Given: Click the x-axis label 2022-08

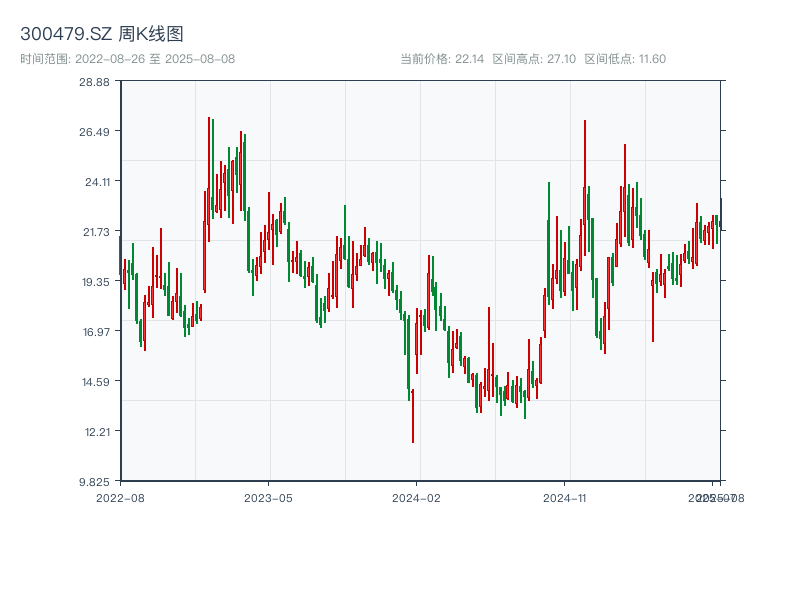Looking at the screenshot, I should (120, 498).
